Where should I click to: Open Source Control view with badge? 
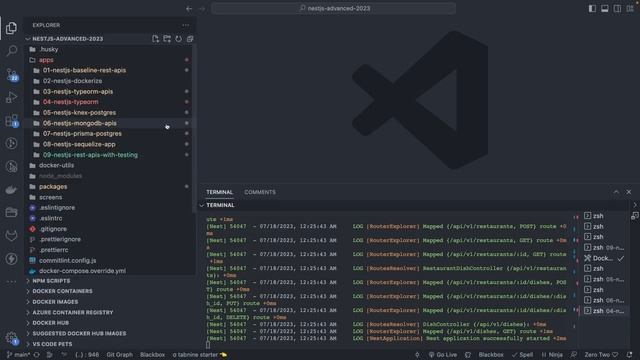11,74
